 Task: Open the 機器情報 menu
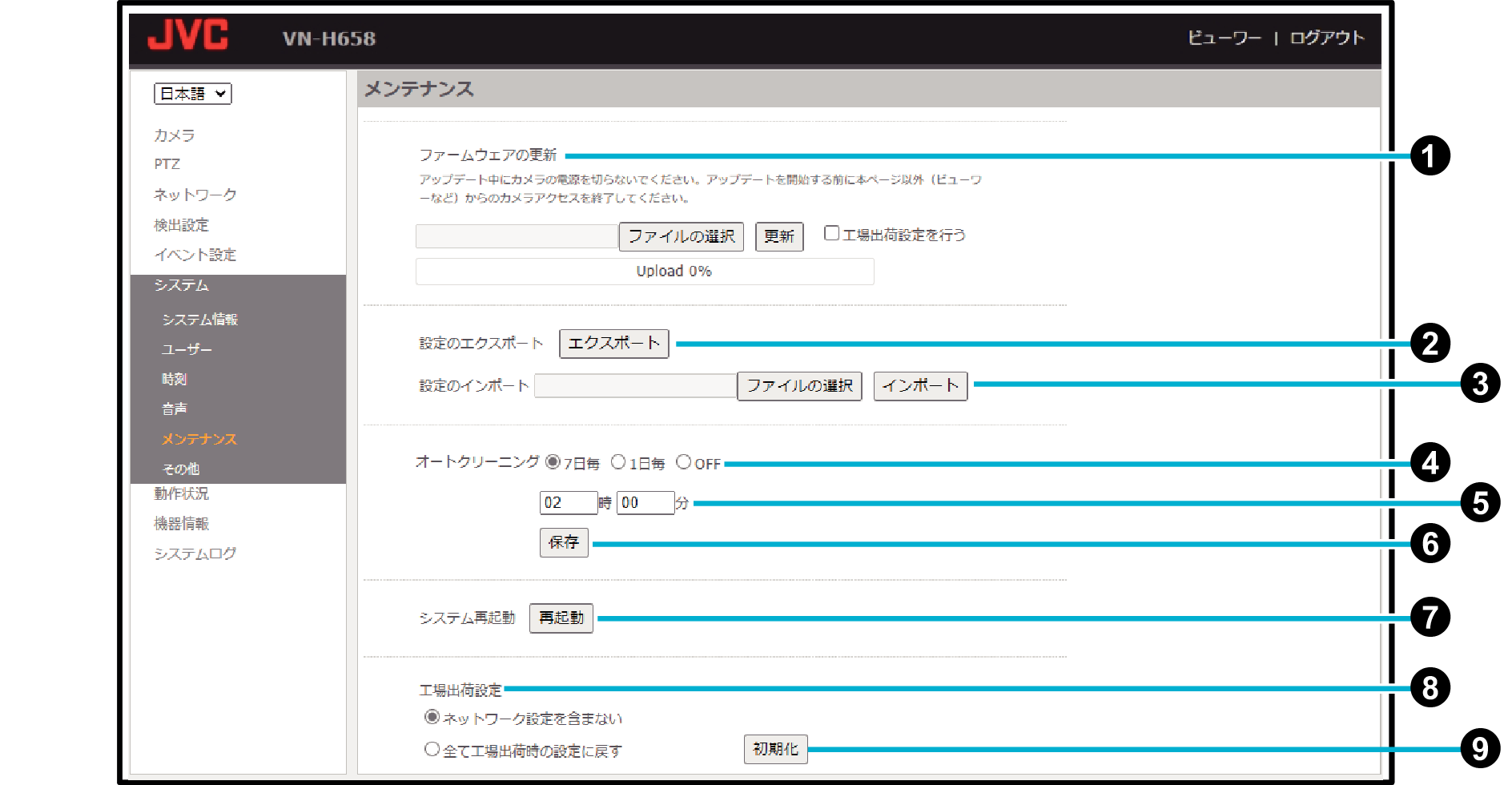tap(181, 523)
